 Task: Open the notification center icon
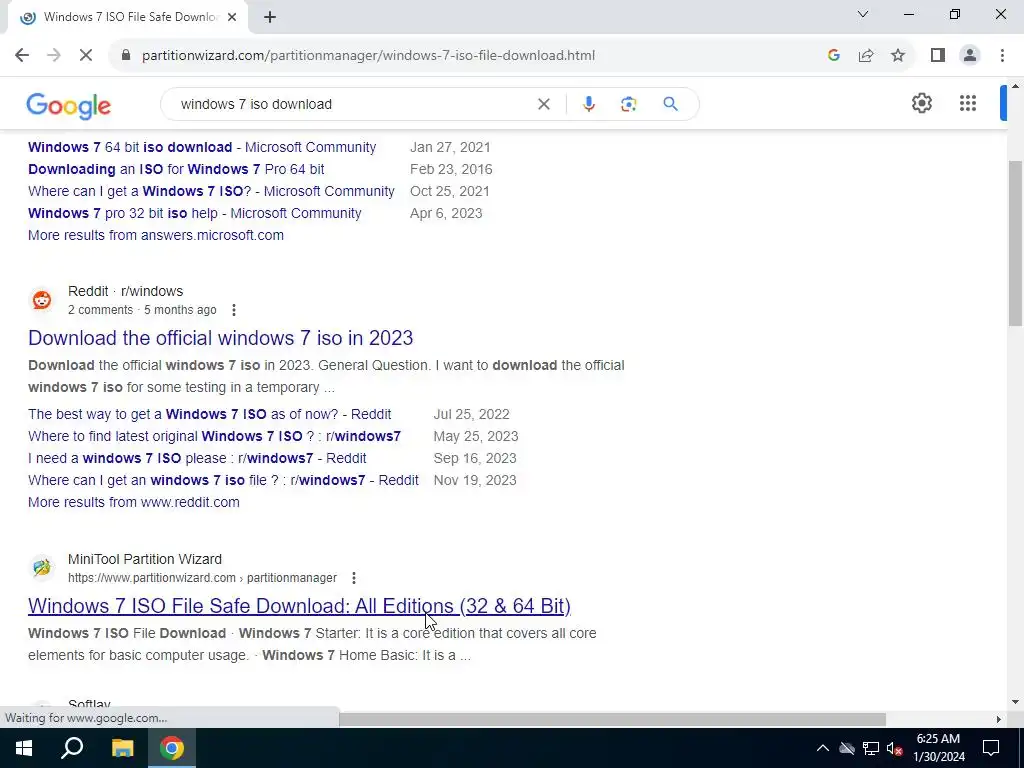click(x=991, y=748)
